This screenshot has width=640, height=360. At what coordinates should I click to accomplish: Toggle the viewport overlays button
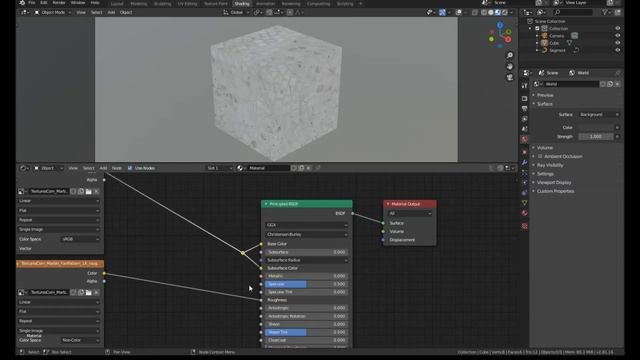458,12
